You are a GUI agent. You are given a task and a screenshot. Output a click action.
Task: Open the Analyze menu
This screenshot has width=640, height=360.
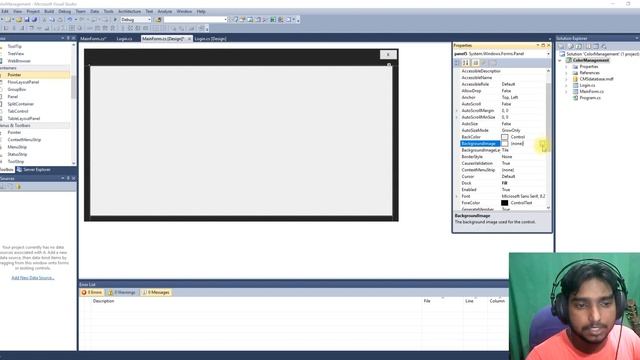[x=165, y=11]
